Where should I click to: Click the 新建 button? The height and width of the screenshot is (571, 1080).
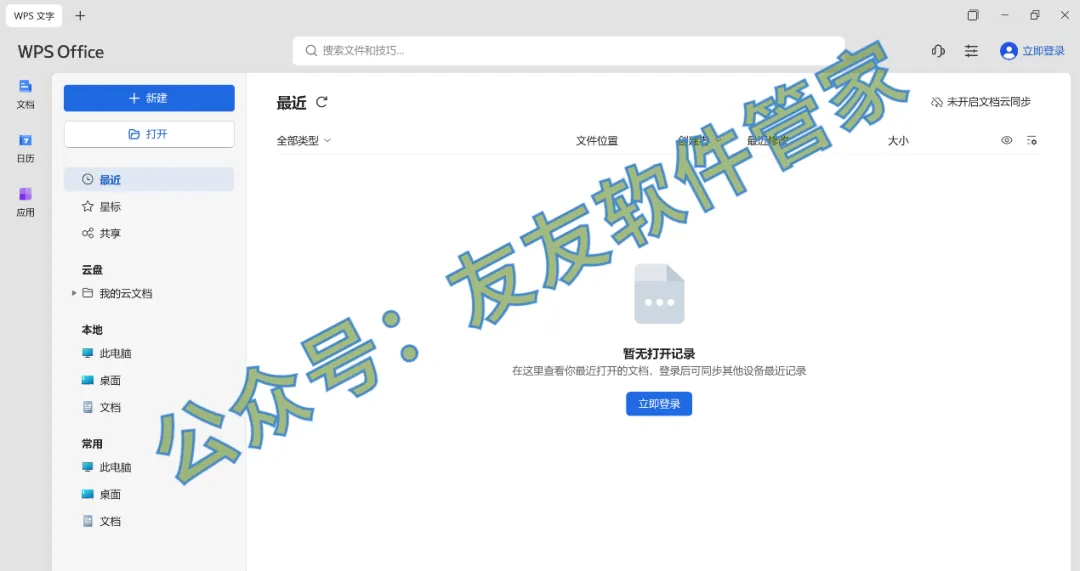click(x=149, y=98)
